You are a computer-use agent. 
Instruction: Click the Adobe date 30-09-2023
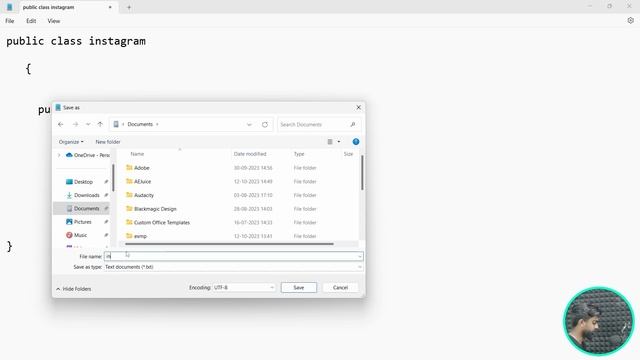[253, 168]
